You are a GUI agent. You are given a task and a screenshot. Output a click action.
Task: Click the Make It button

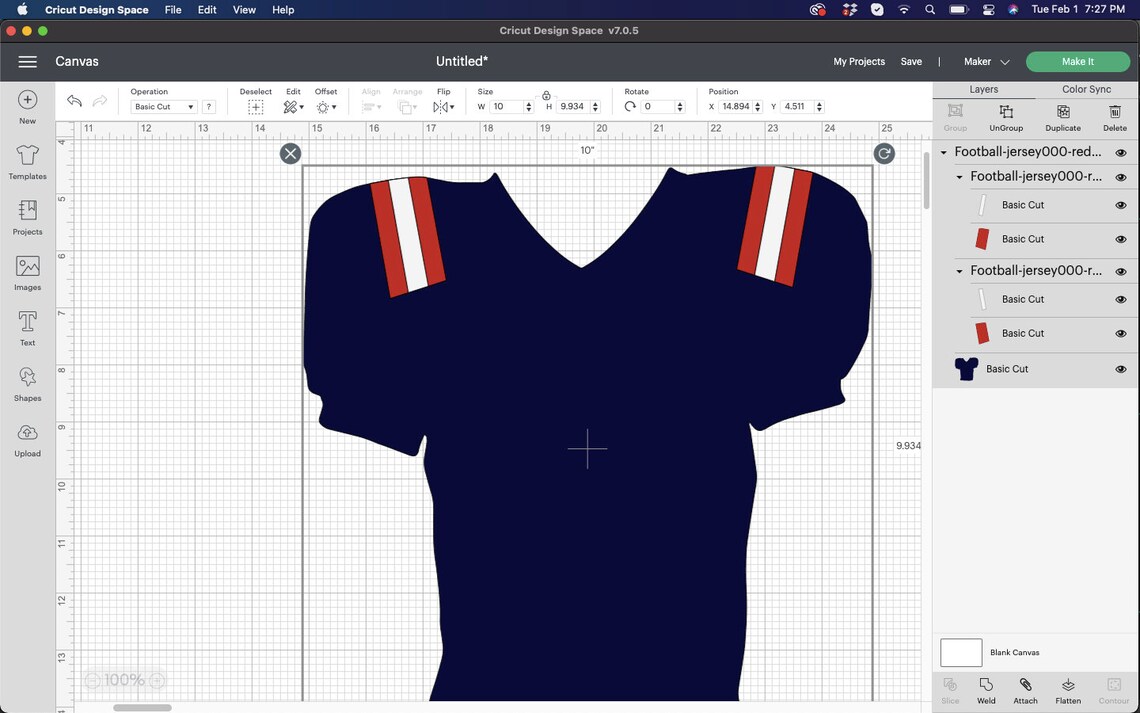(x=1078, y=61)
